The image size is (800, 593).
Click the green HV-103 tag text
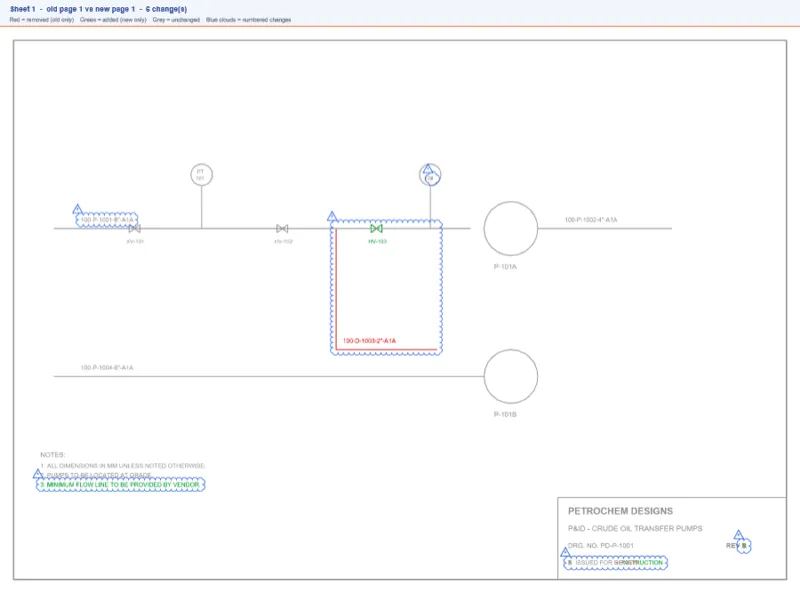(x=378, y=241)
